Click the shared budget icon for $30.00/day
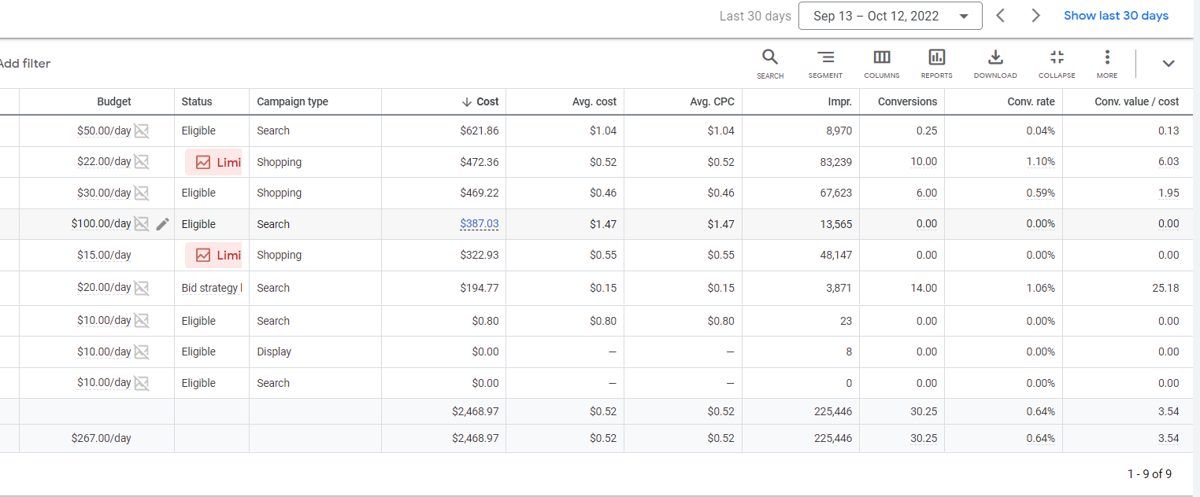The width and height of the screenshot is (1200, 497). coord(142,193)
